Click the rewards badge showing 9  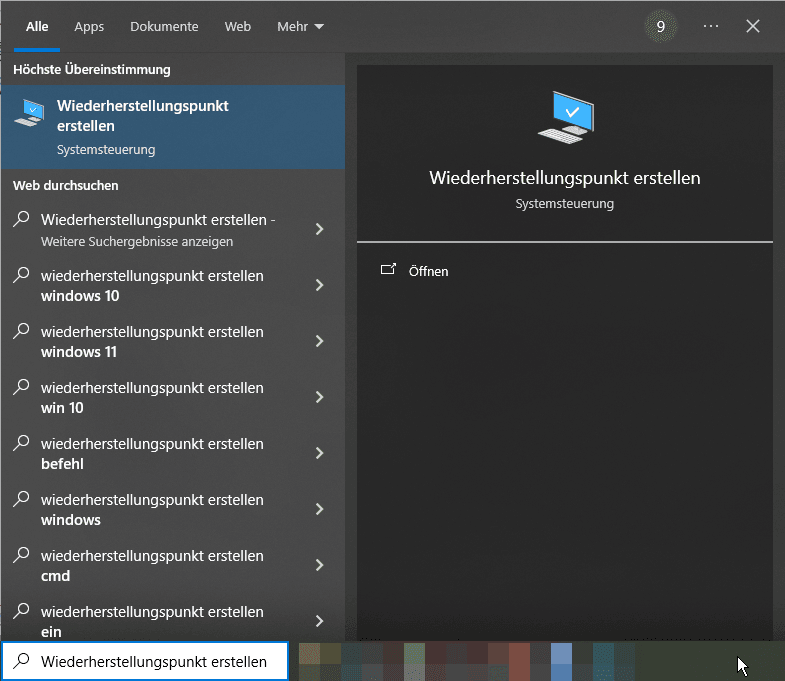click(660, 27)
